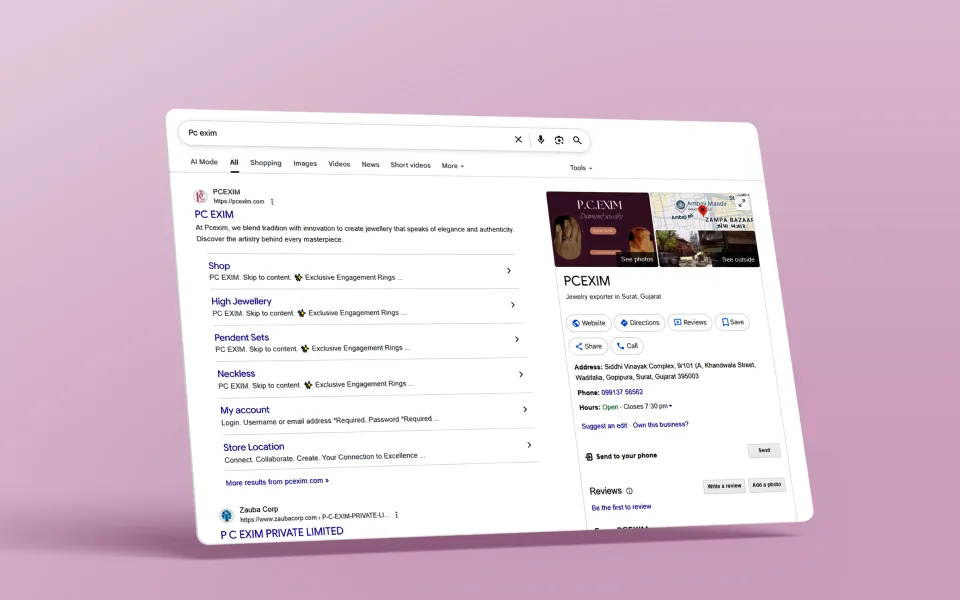Open the My account sitelink
This screenshot has width=960, height=600.
[x=245, y=410]
